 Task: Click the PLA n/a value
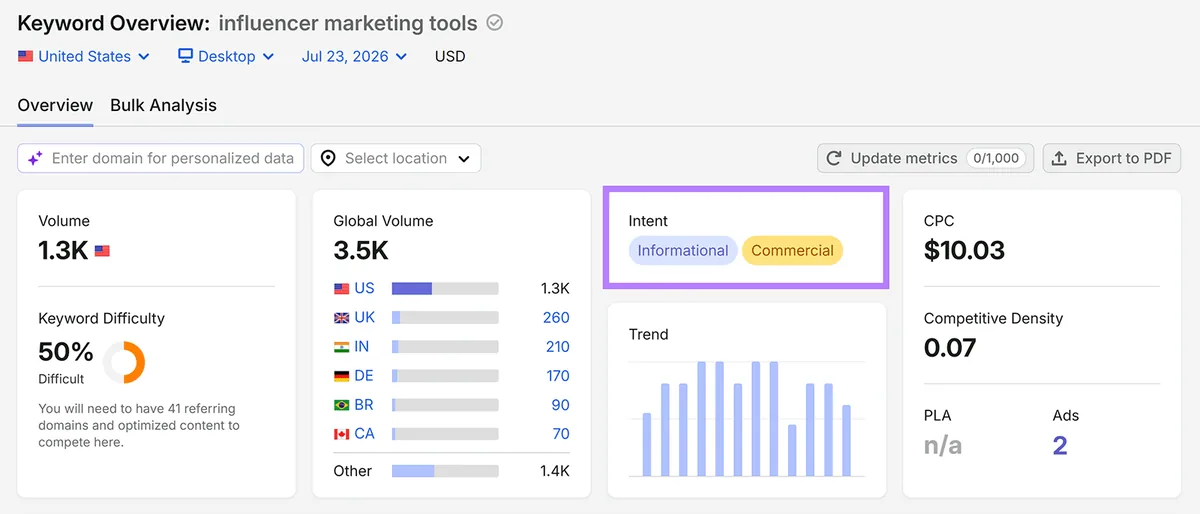(x=943, y=445)
